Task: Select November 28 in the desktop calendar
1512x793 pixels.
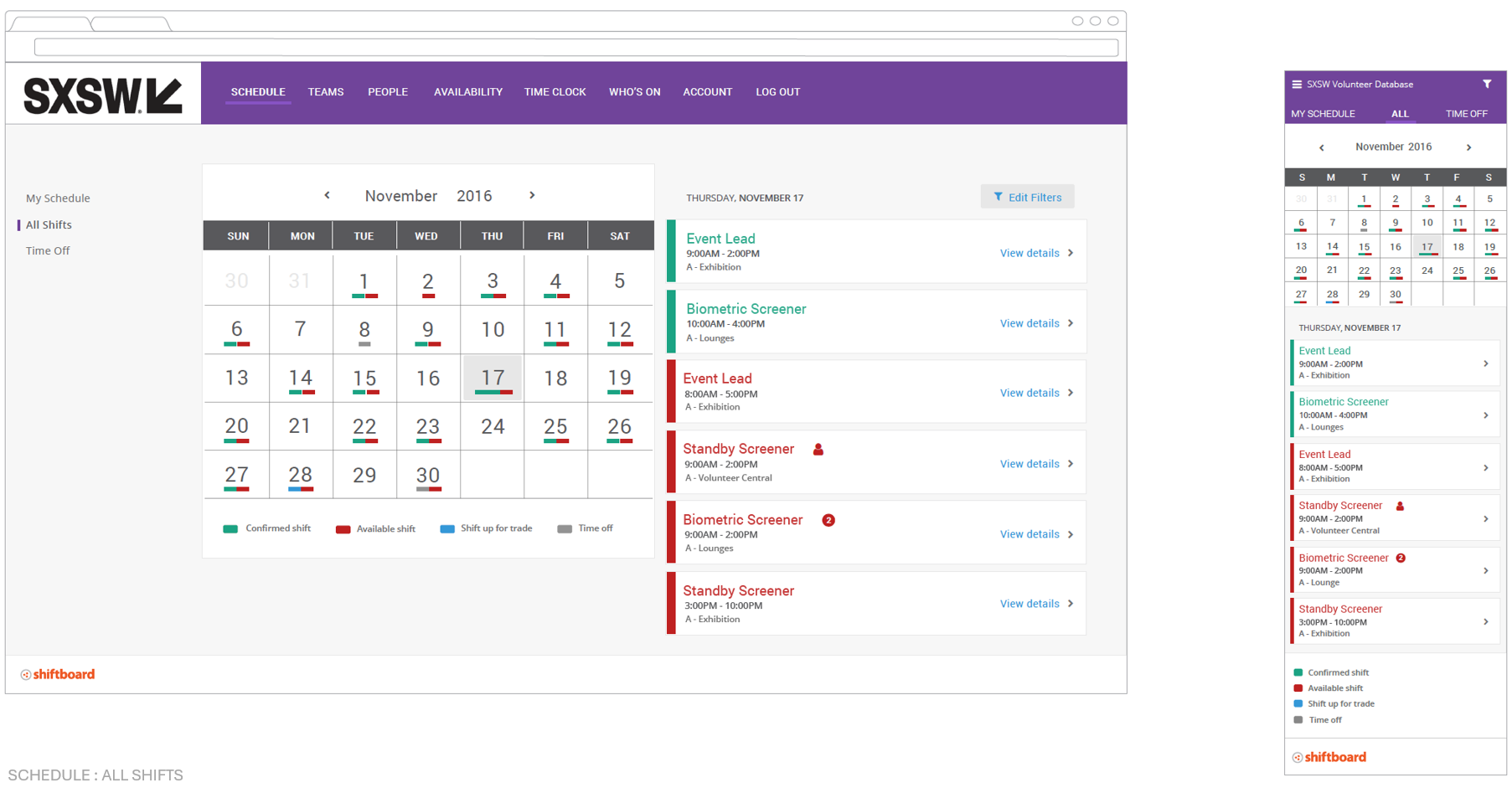Action: tap(301, 476)
